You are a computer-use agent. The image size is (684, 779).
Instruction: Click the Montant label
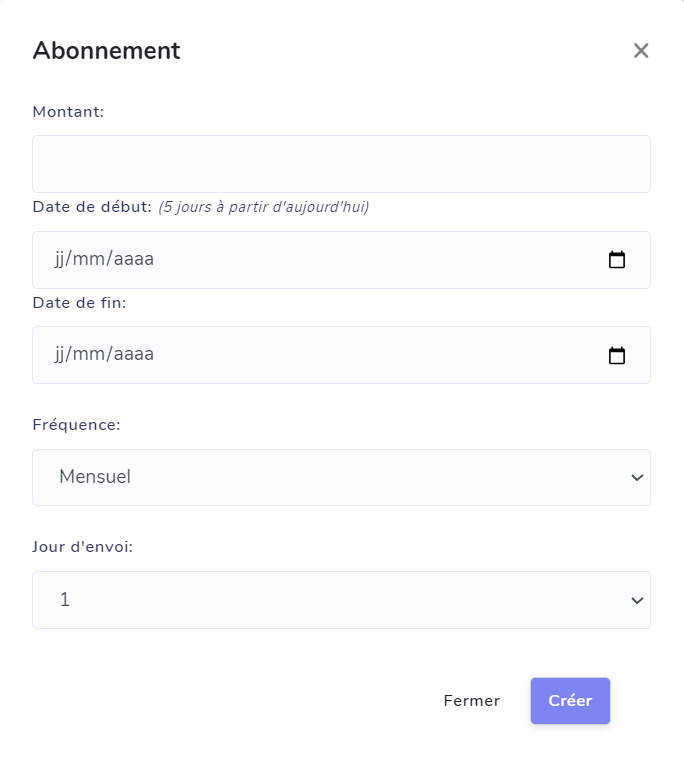click(68, 112)
